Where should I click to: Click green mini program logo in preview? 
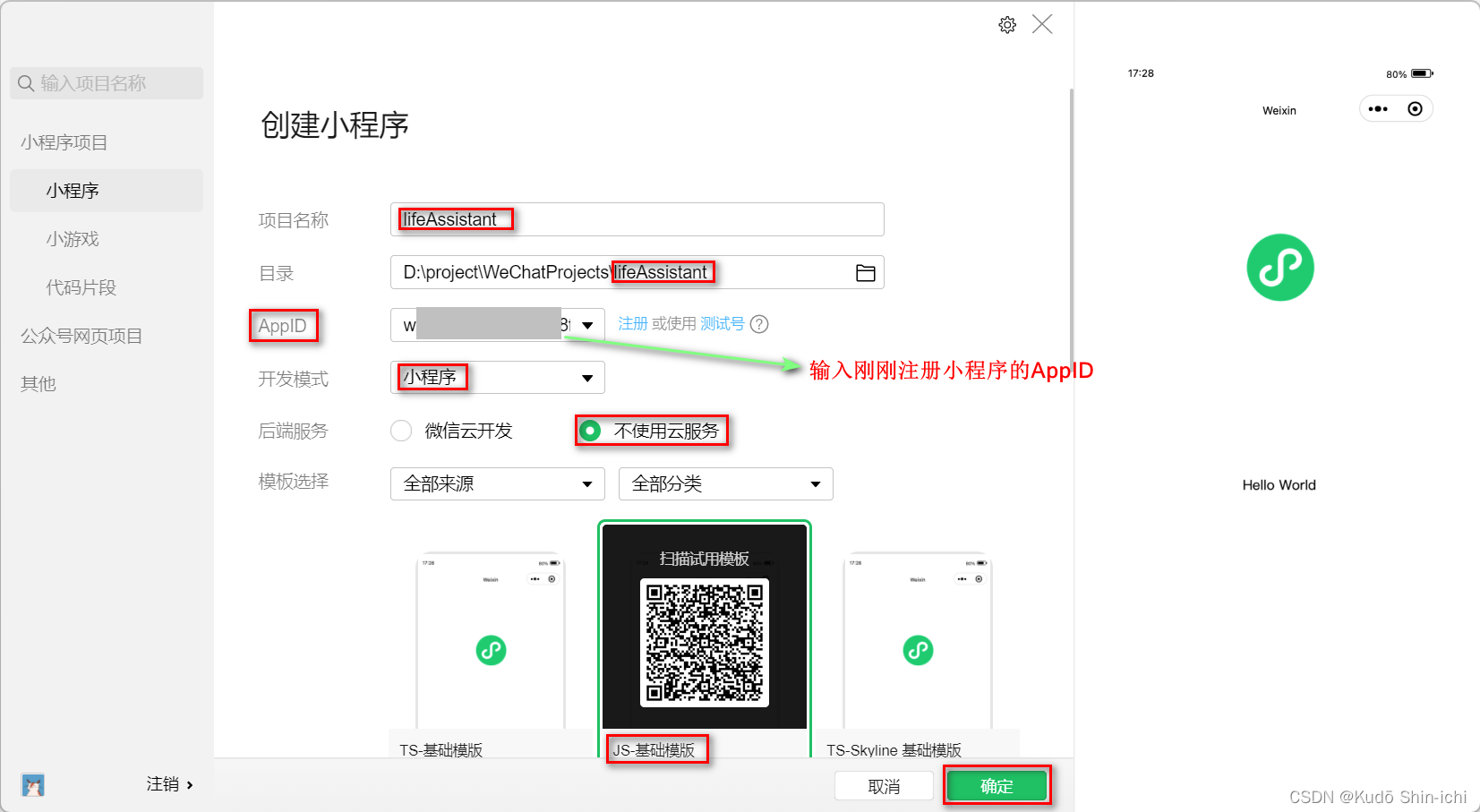(1280, 268)
